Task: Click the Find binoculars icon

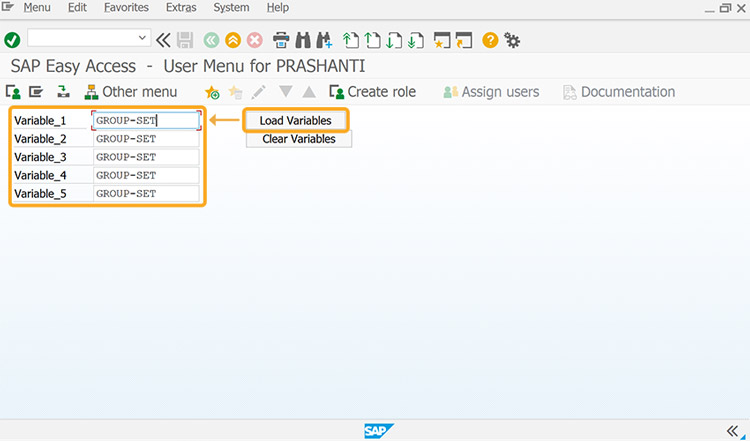Action: (303, 40)
